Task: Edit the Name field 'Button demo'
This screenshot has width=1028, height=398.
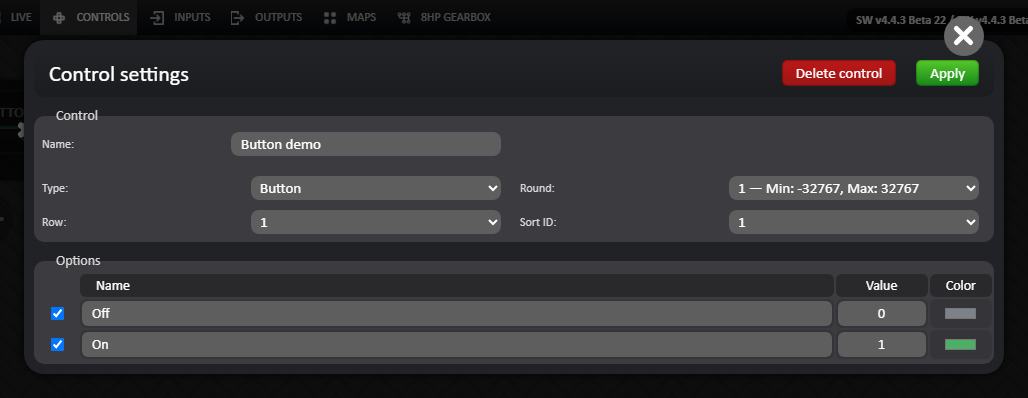Action: click(366, 144)
